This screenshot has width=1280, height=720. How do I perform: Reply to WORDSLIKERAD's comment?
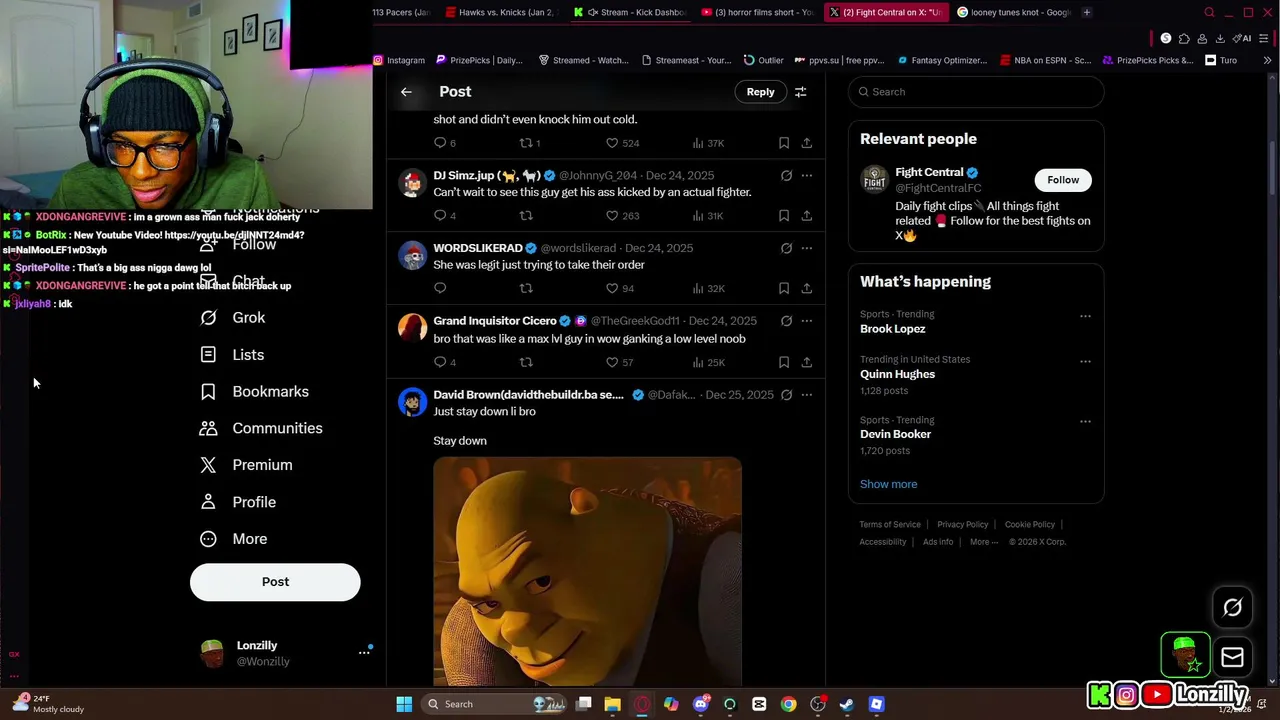(x=440, y=289)
